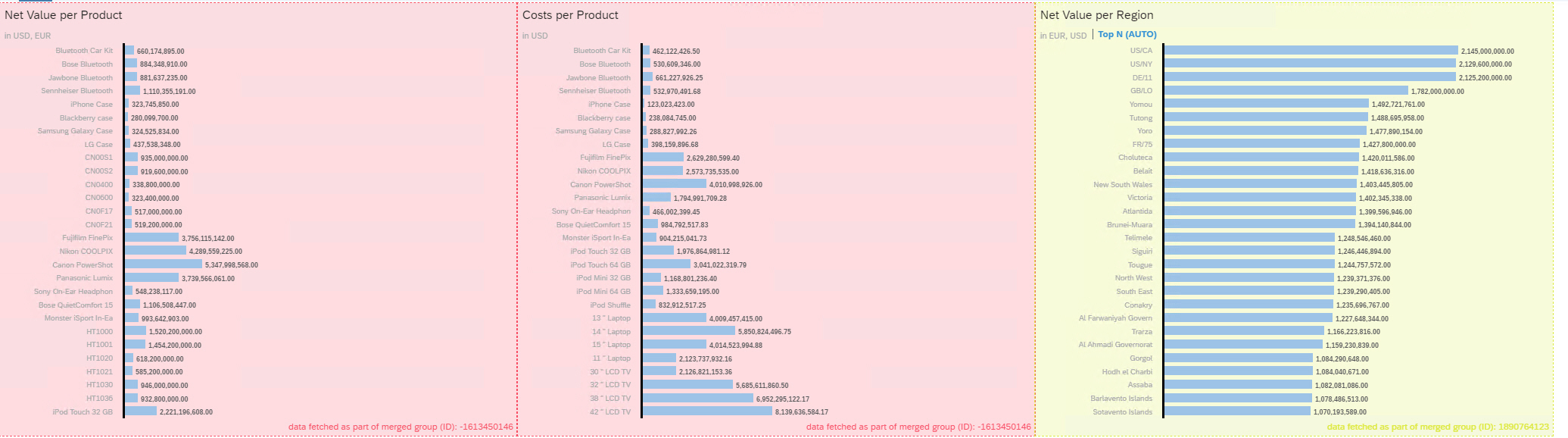This screenshot has height=438, width=1568.
Task: Select the New South Wales bar
Action: pyautogui.click(x=1260, y=184)
